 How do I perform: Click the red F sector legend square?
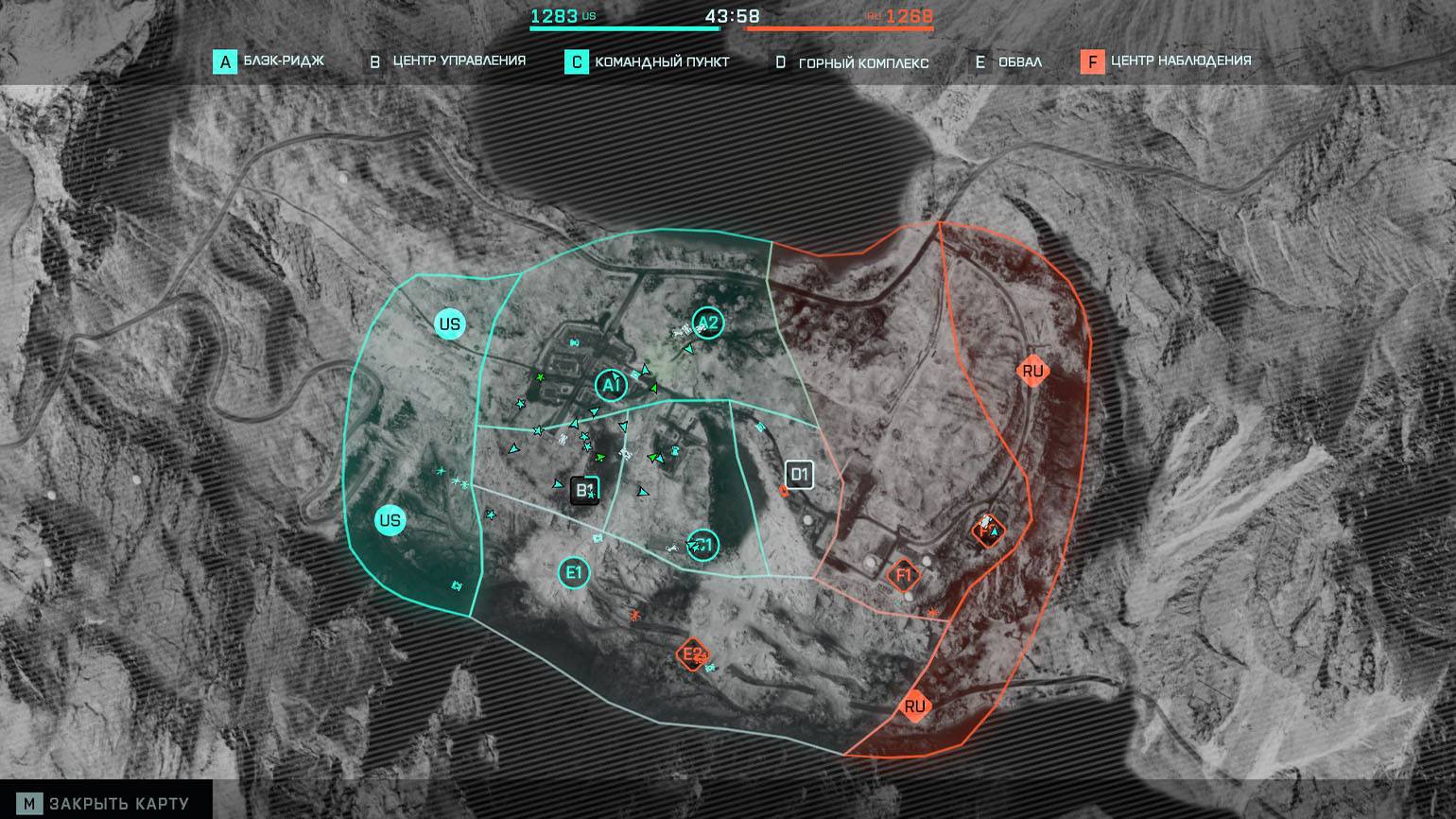(1092, 62)
